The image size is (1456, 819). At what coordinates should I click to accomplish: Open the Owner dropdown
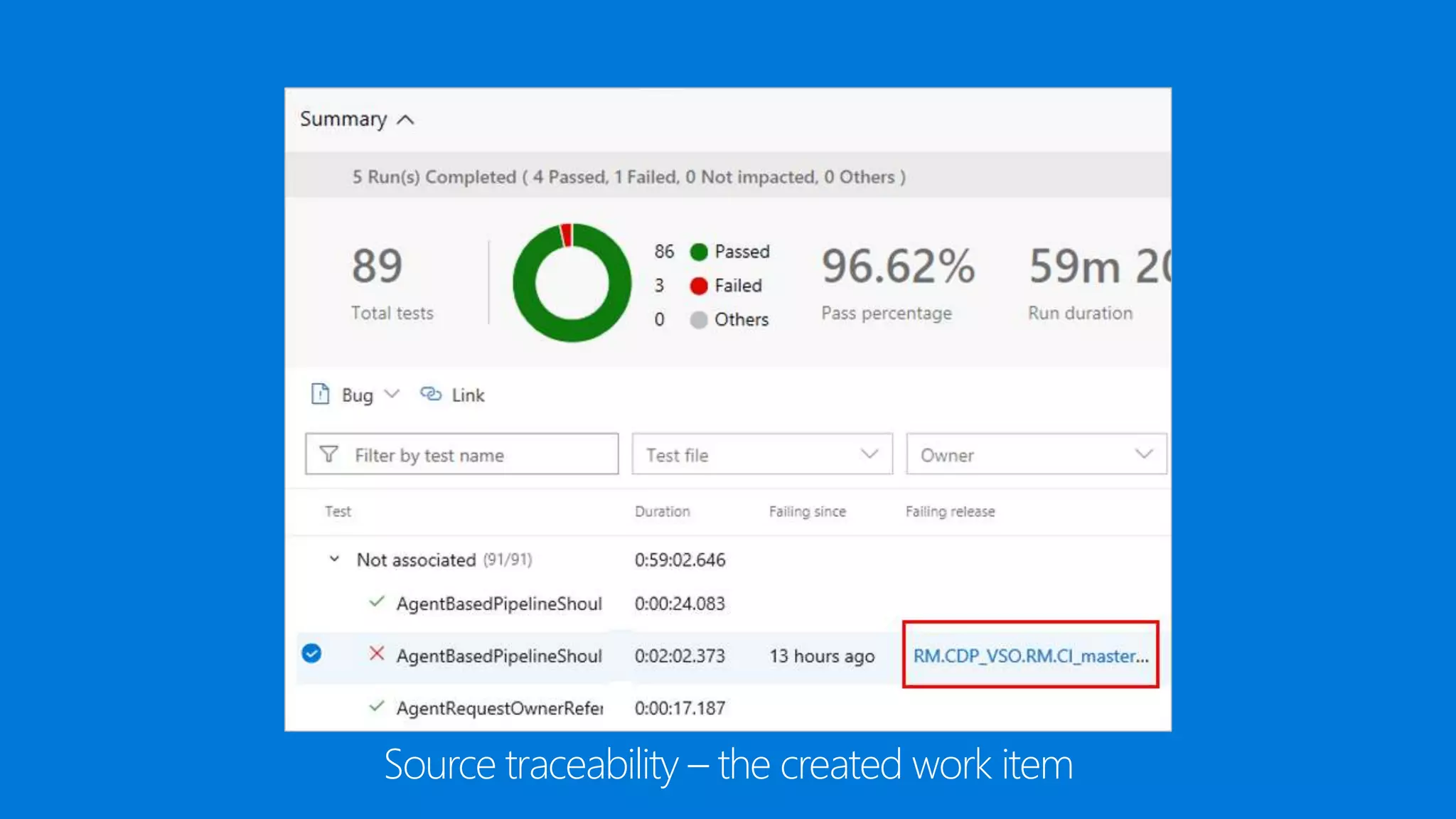click(1036, 454)
